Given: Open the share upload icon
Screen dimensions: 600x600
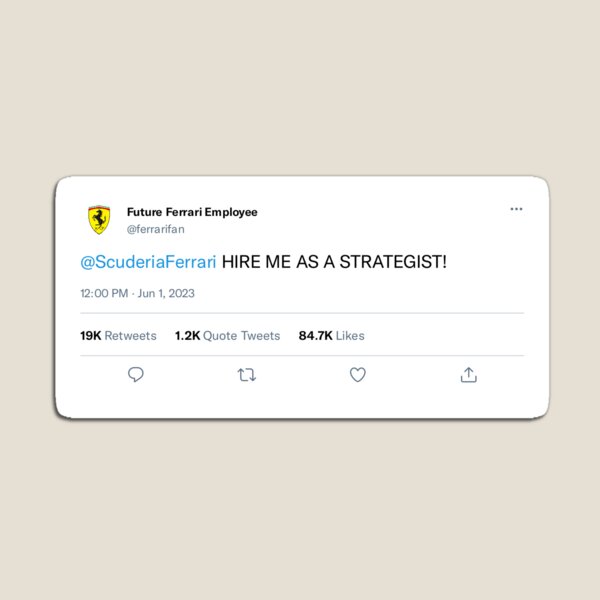Looking at the screenshot, I should click(468, 375).
